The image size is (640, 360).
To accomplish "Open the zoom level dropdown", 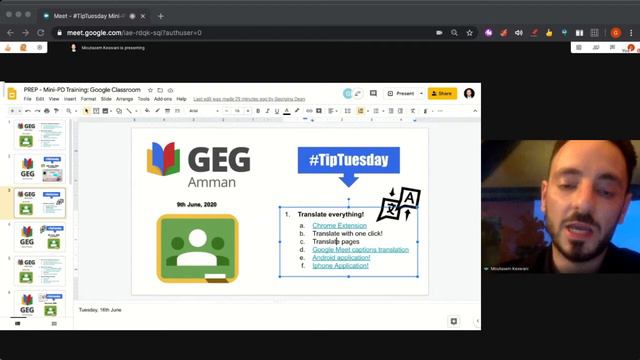I will (71, 111).
